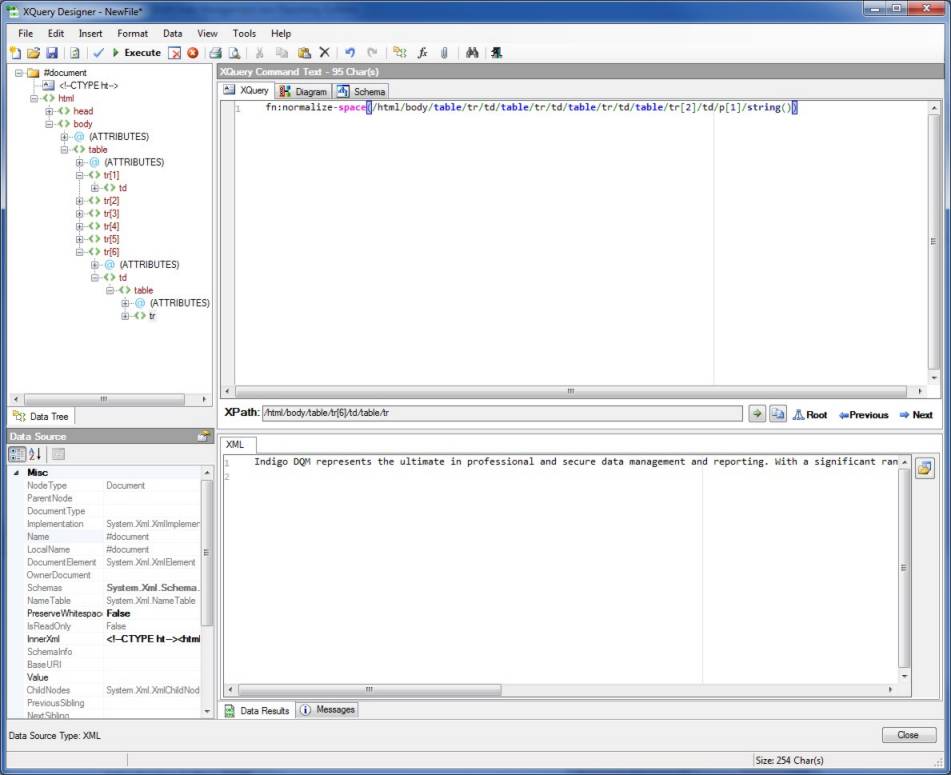Click the Paste clipboard icon

click(x=304, y=53)
